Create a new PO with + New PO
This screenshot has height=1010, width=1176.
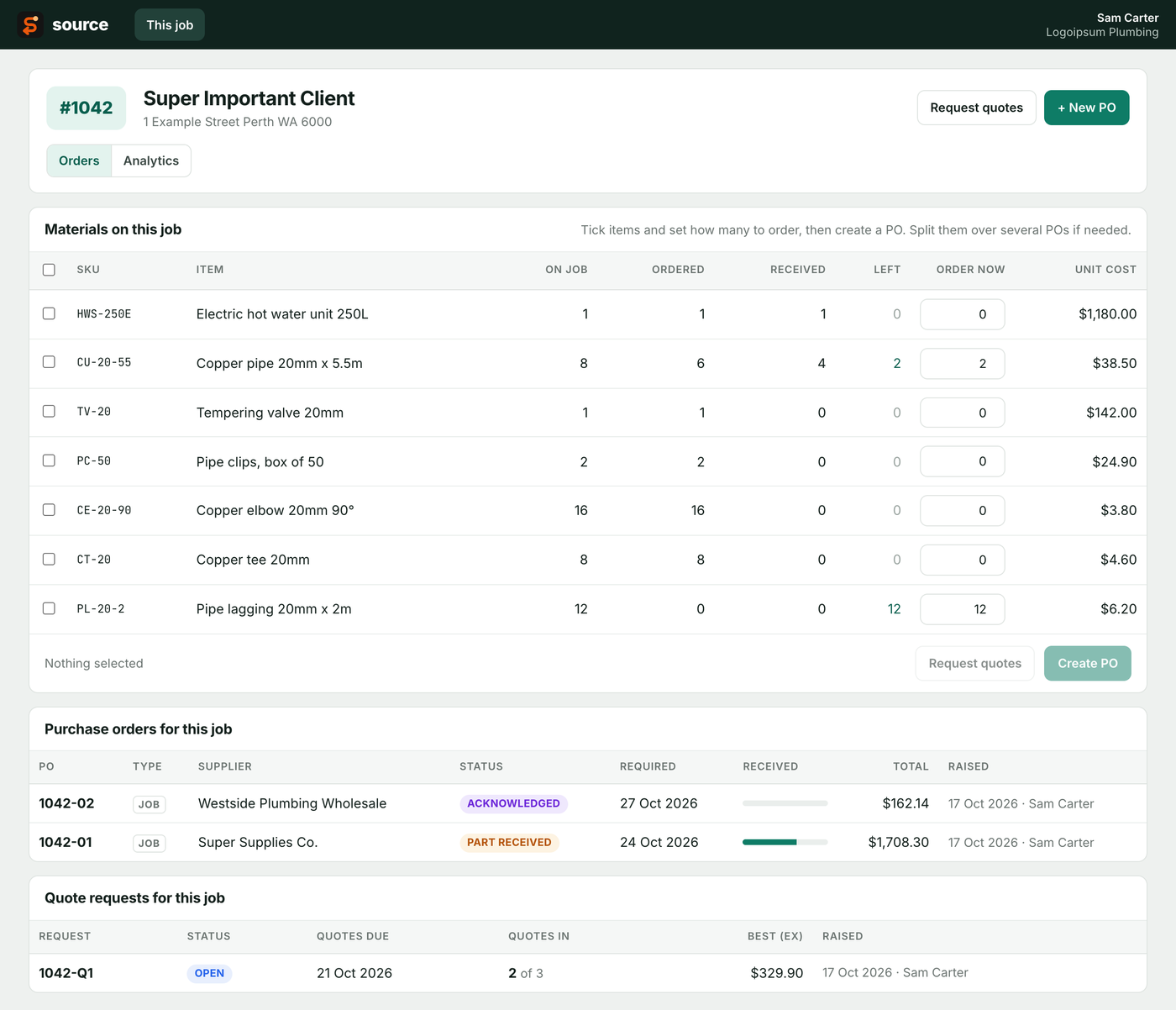click(1086, 108)
